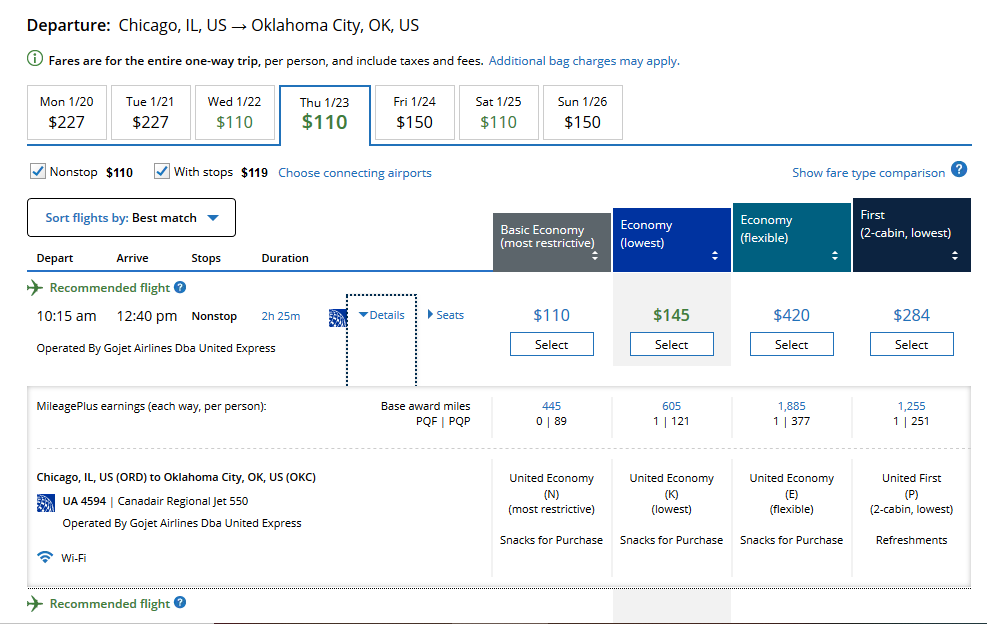
Task: Select the Thu 1/23 date tab
Action: click(325, 115)
